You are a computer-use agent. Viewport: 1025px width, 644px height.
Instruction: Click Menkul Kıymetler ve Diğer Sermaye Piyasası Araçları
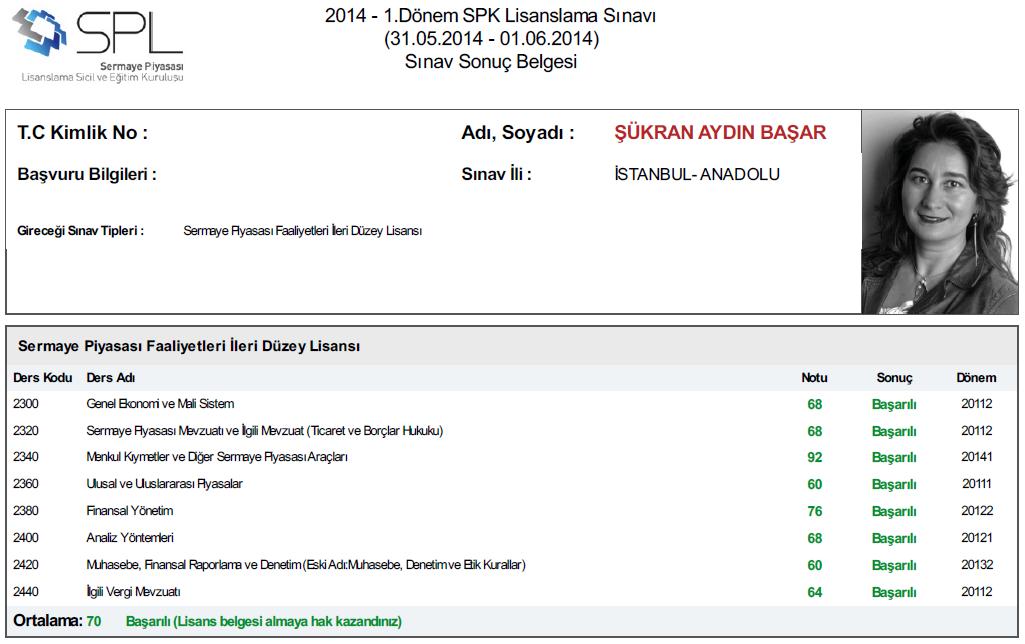217,458
